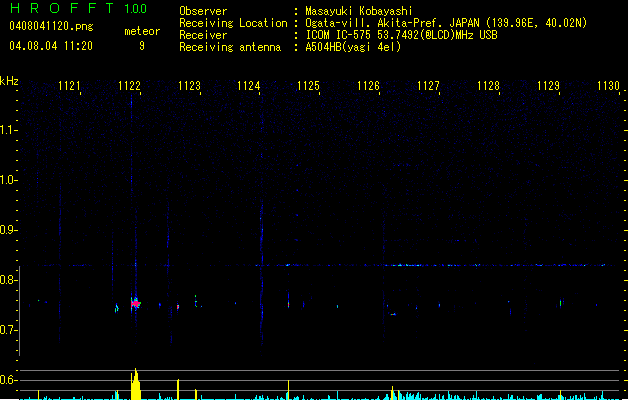Select the ICOM IC-575 53.7492 MHz USB text

(401, 35)
